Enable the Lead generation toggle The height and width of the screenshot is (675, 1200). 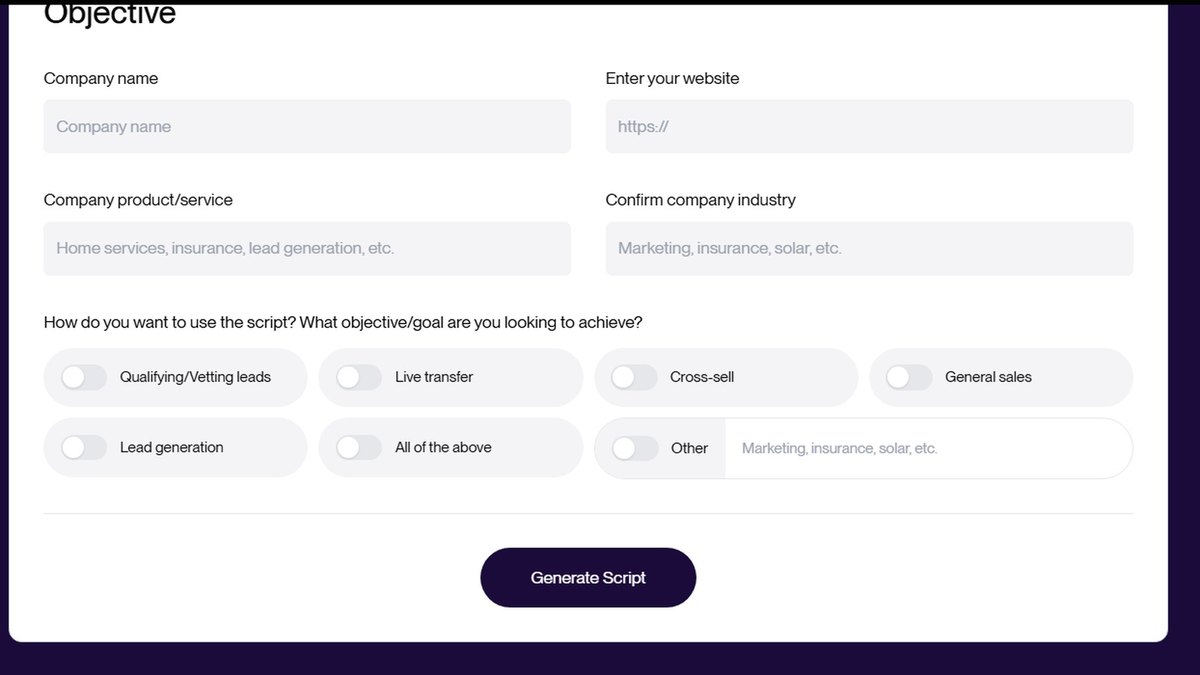click(x=84, y=447)
